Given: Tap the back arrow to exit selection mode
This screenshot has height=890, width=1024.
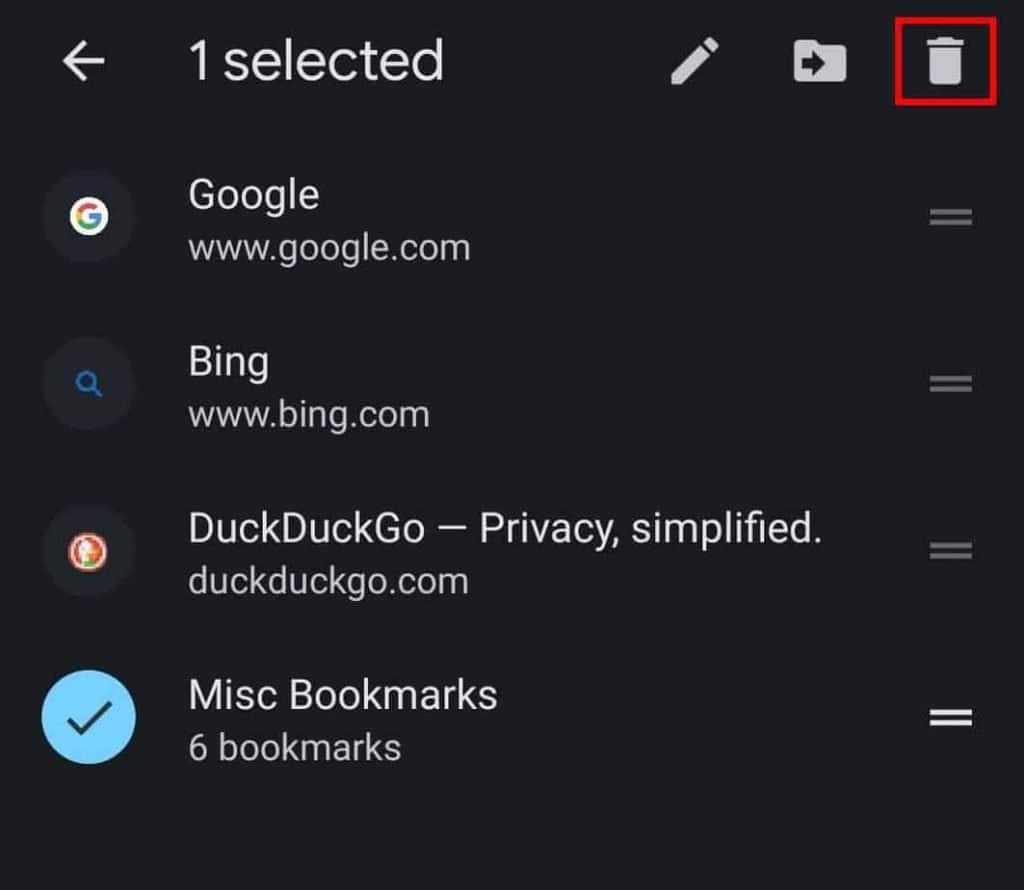Looking at the screenshot, I should tap(84, 61).
